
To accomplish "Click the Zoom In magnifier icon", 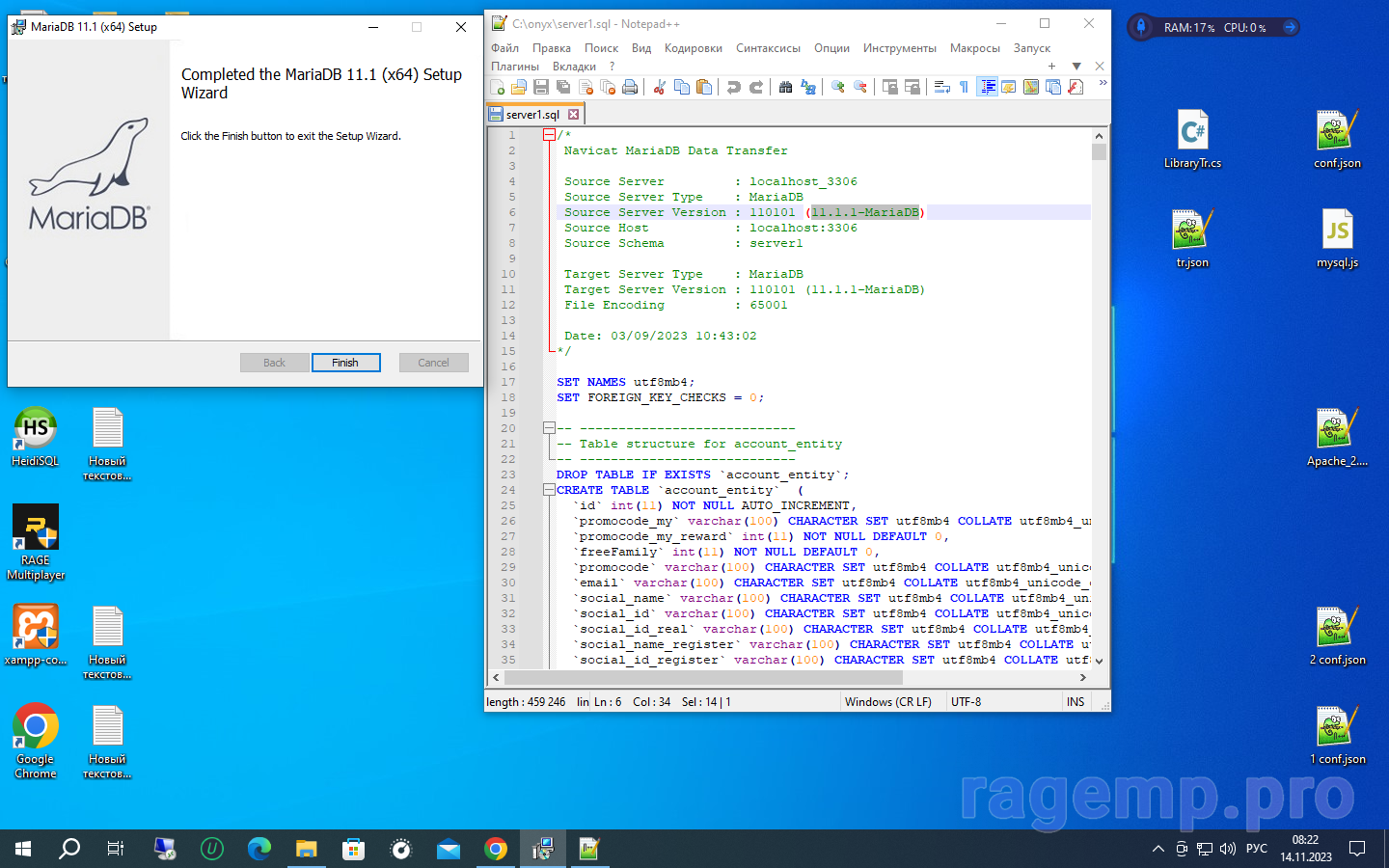I will (x=838, y=87).
